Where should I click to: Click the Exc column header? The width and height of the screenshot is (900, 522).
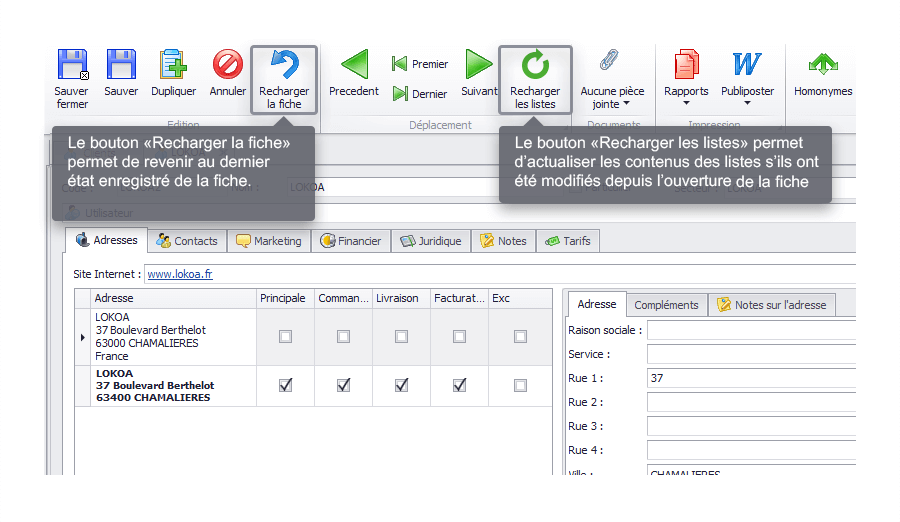[x=520, y=298]
